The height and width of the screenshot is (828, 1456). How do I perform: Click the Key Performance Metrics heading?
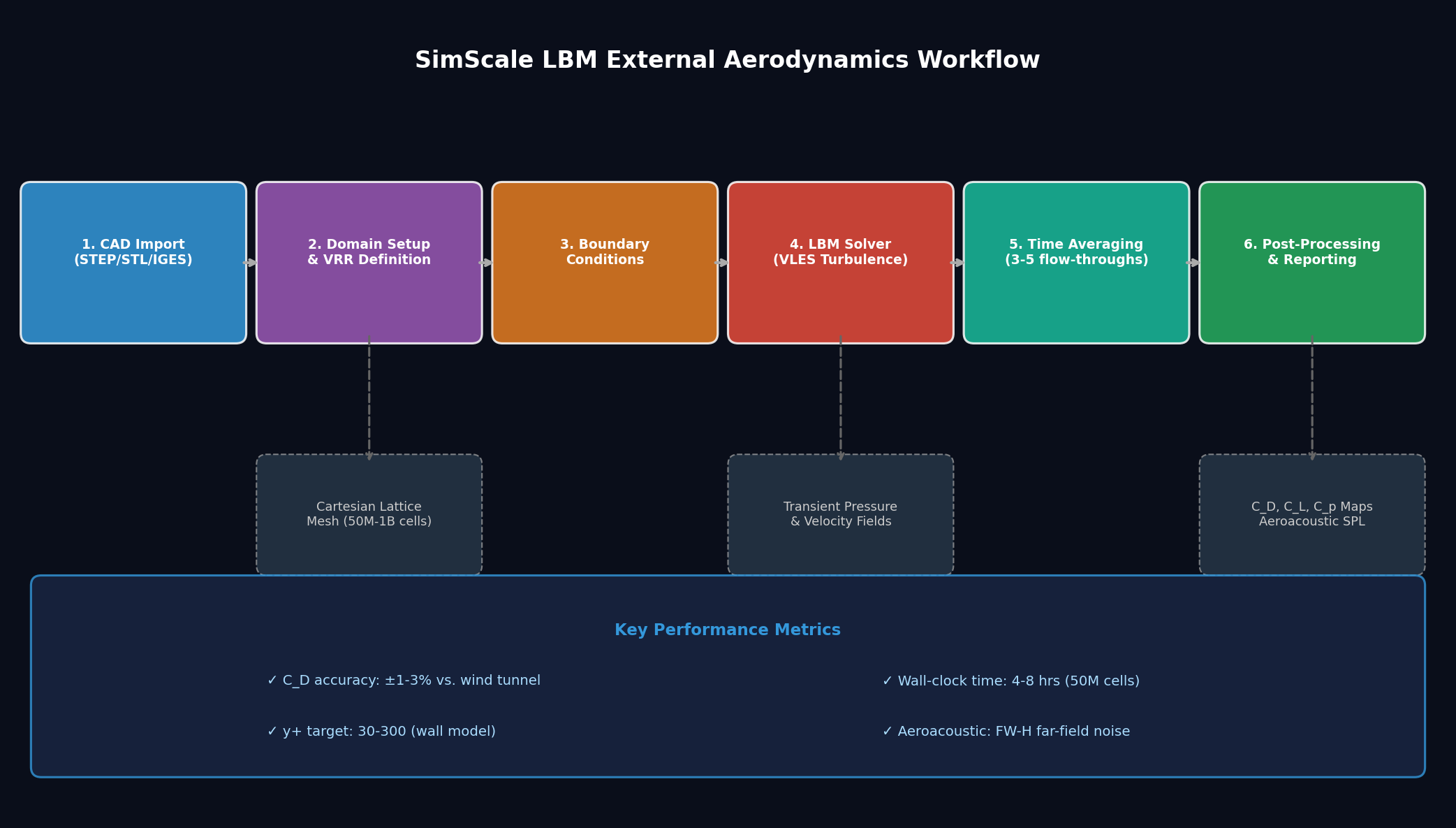(728, 630)
